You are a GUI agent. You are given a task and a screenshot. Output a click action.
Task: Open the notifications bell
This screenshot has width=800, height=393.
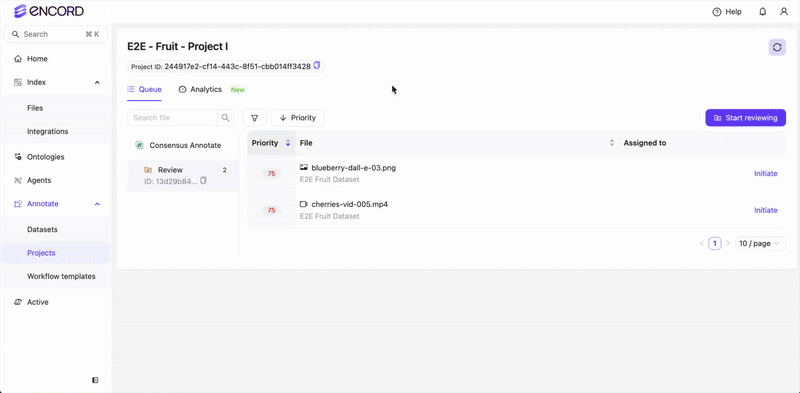coord(763,12)
